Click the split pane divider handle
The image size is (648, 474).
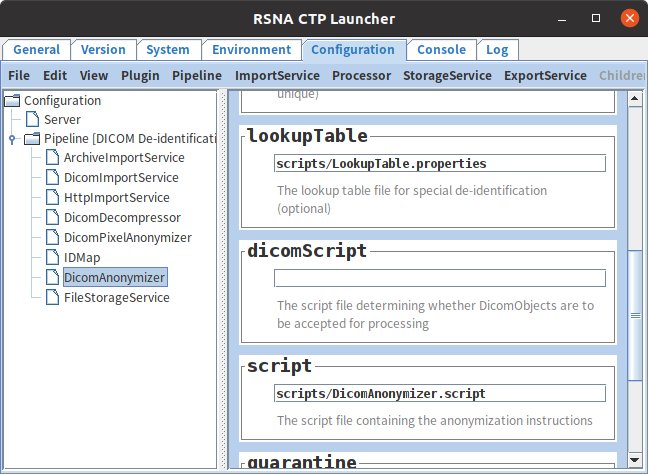pos(223,280)
